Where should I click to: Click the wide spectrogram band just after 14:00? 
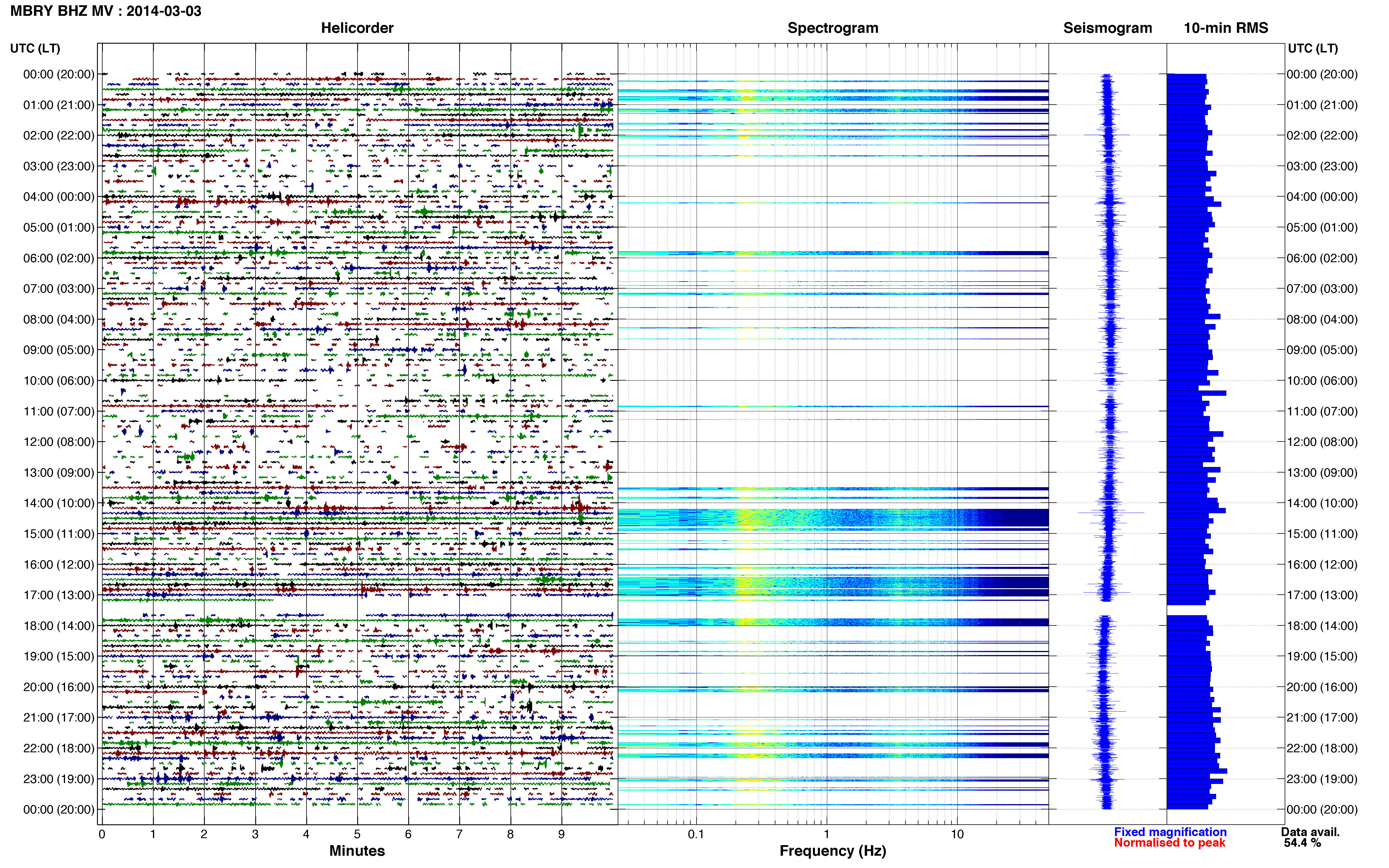(x=833, y=519)
